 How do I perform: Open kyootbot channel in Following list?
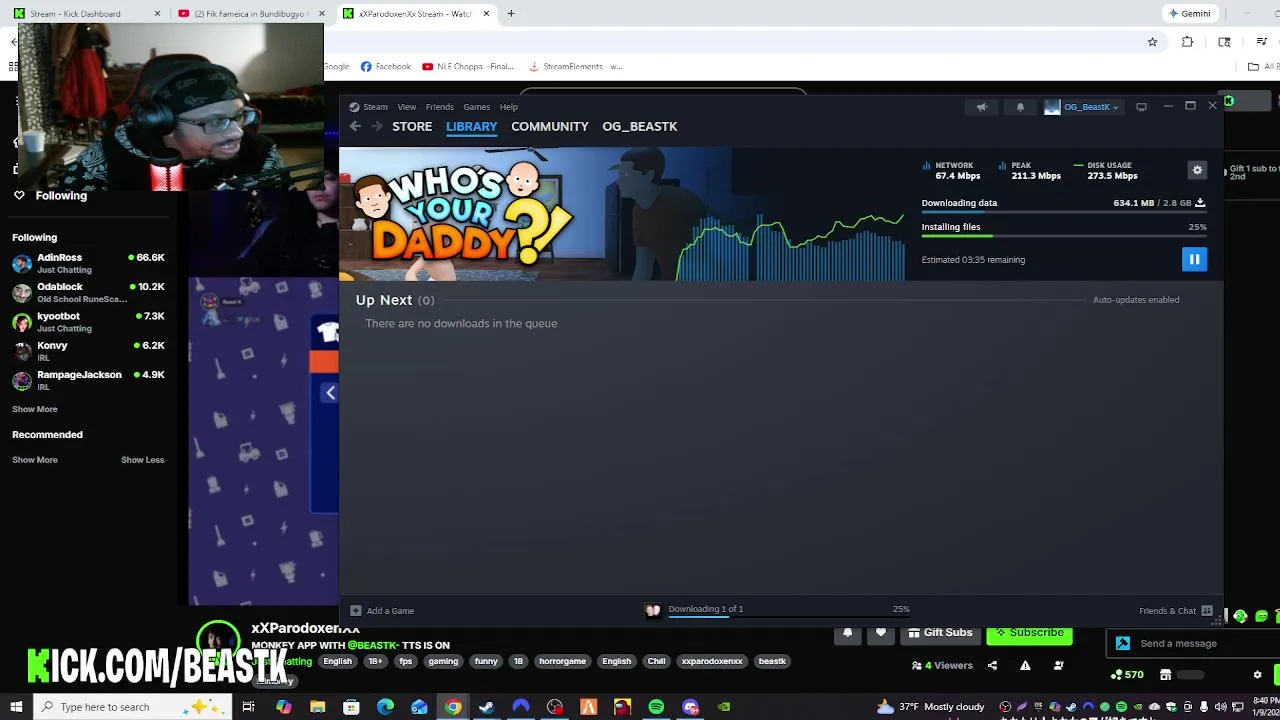click(x=88, y=321)
